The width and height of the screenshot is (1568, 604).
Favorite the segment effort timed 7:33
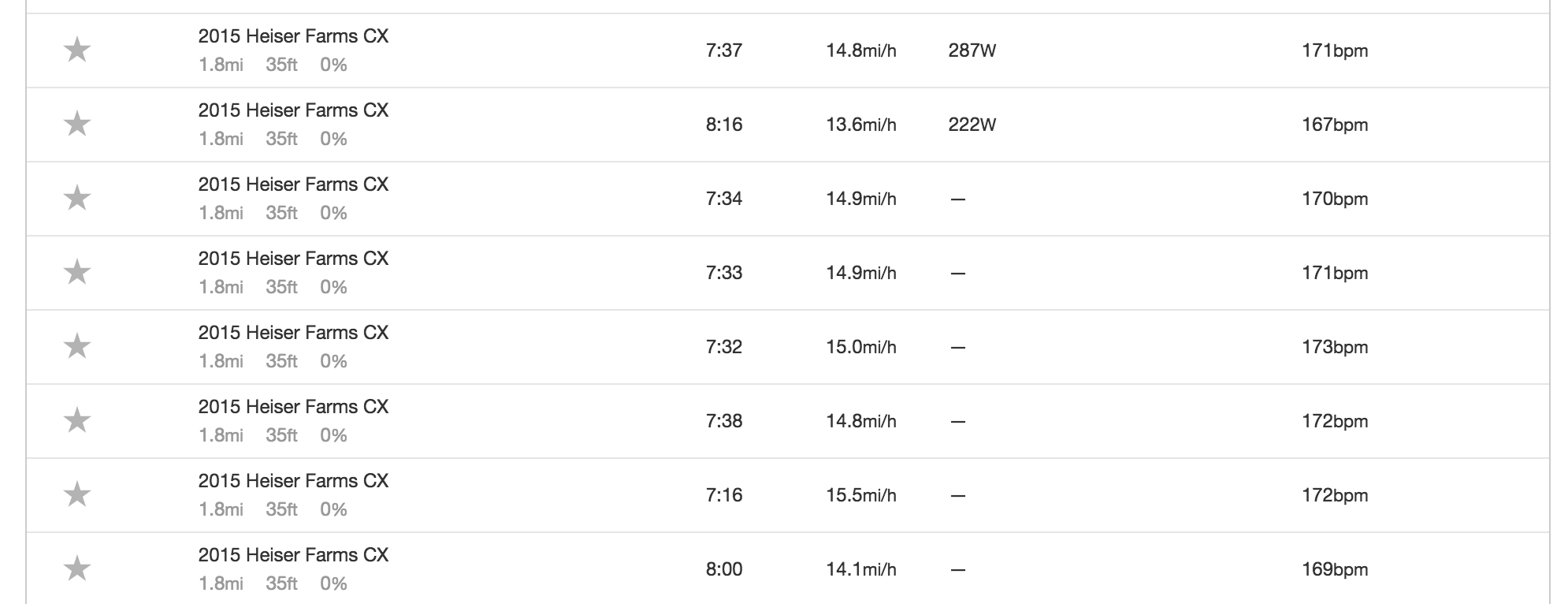[77, 273]
